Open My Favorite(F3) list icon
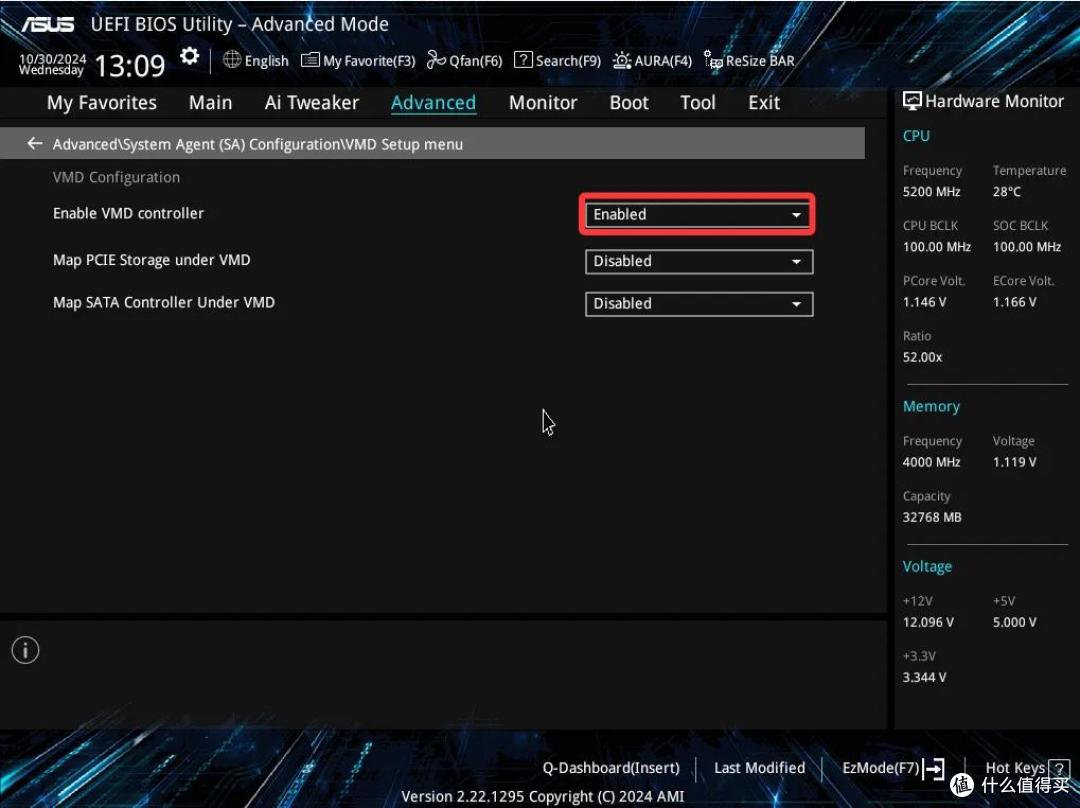This screenshot has width=1080, height=808. (x=310, y=60)
